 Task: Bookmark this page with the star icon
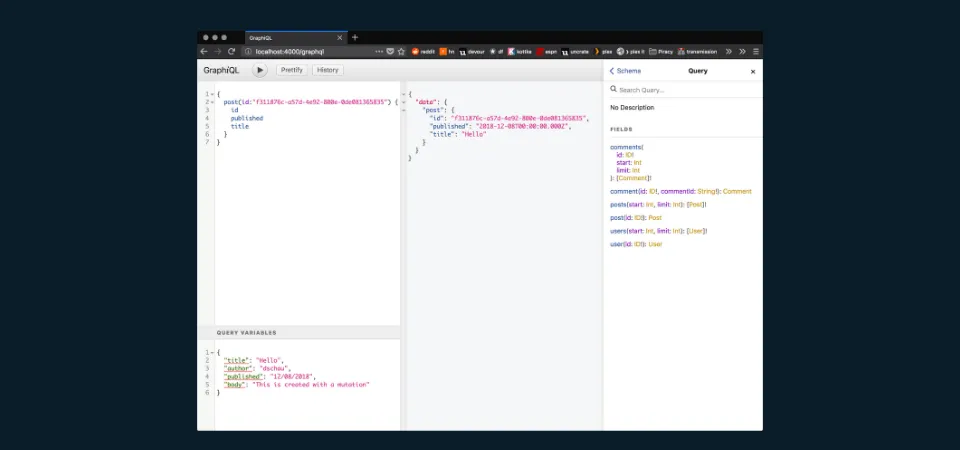pos(401,51)
